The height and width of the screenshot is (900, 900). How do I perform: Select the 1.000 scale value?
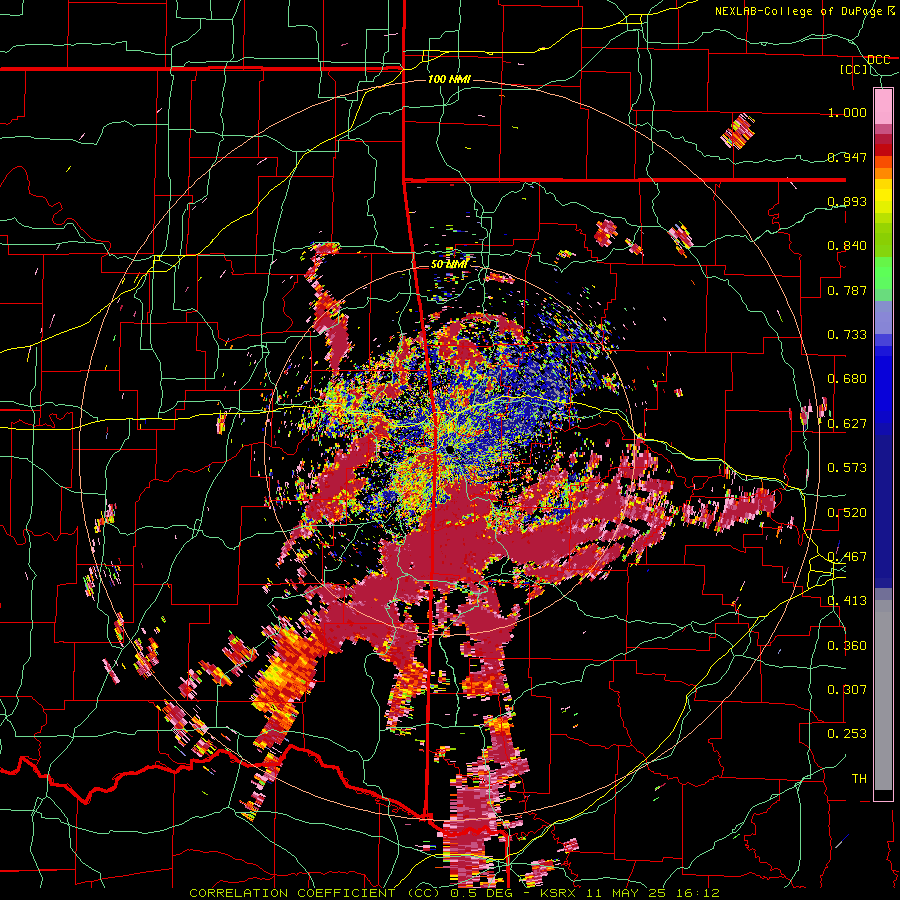(x=847, y=112)
